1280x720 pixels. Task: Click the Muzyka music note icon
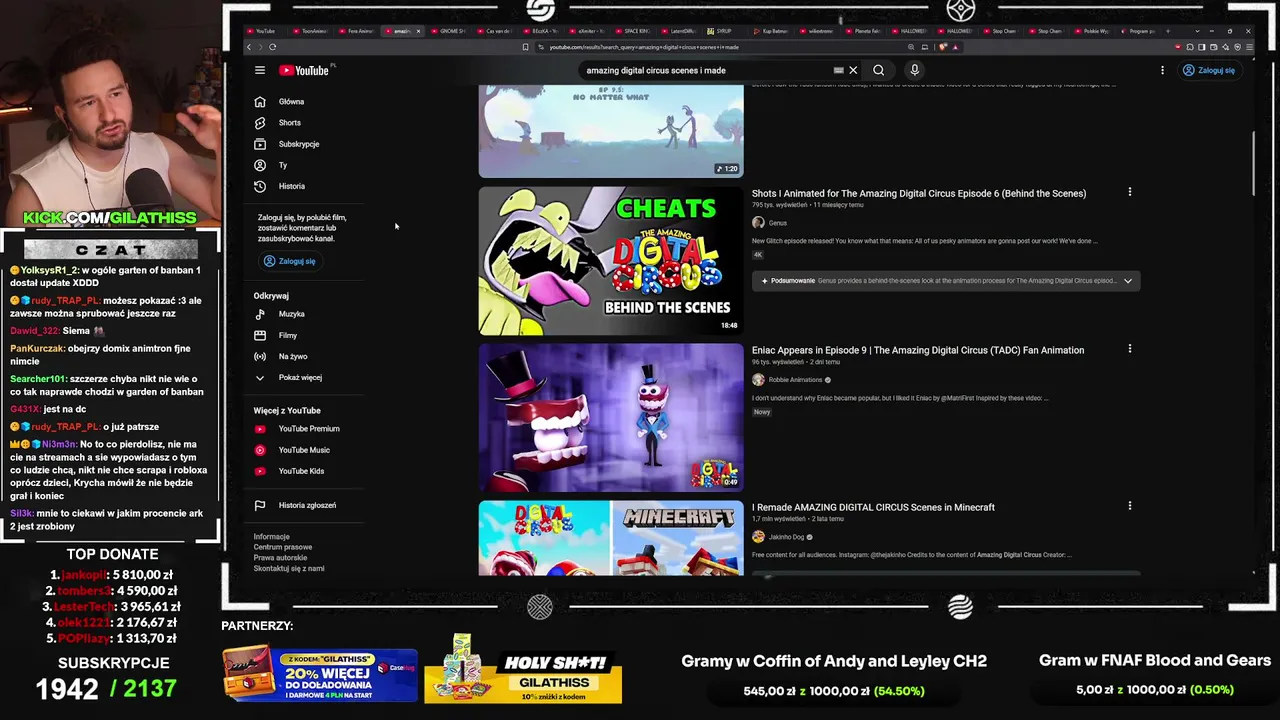(260, 314)
